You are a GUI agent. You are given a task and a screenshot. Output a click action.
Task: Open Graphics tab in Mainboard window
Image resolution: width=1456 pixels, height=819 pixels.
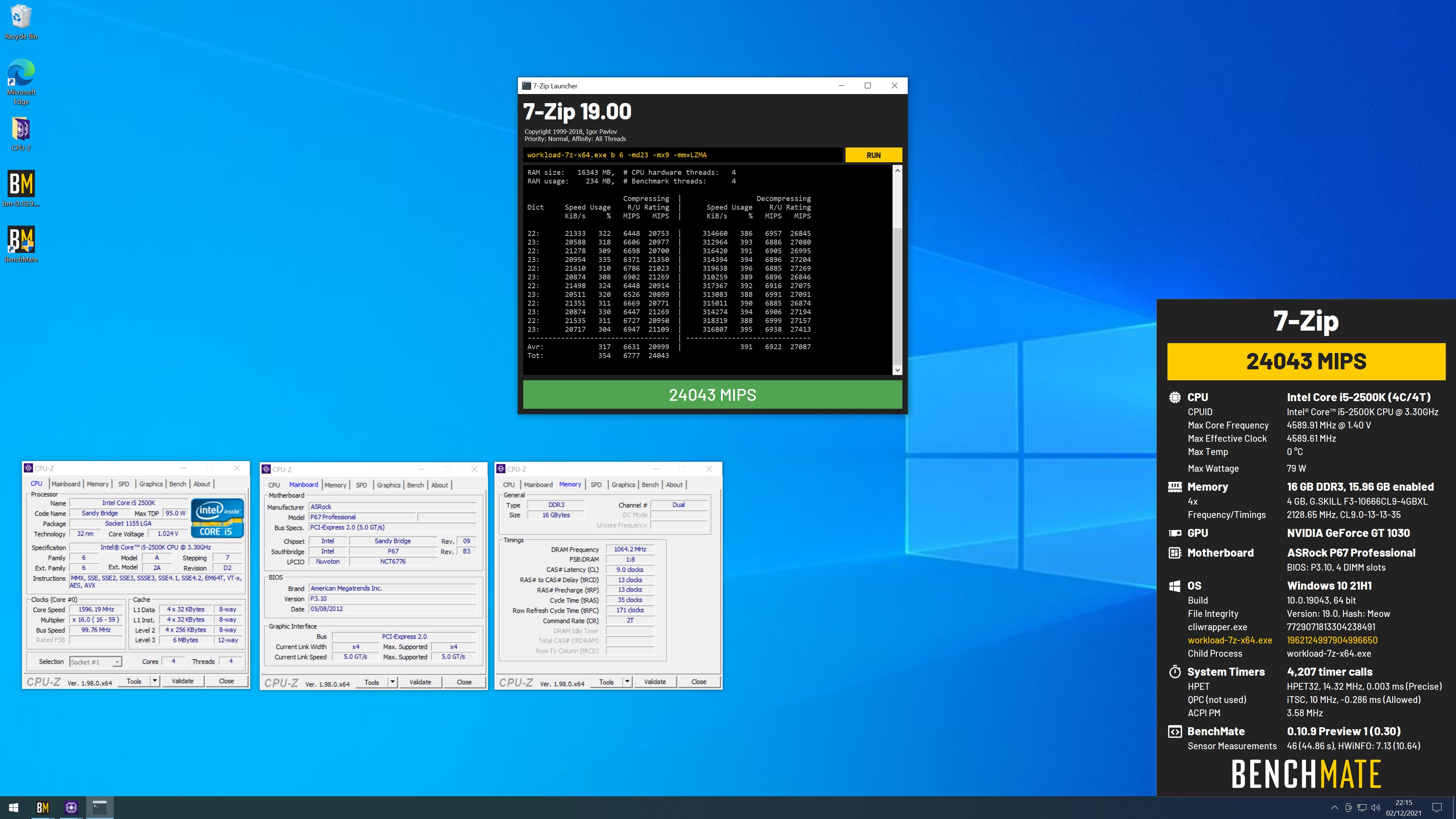click(388, 485)
